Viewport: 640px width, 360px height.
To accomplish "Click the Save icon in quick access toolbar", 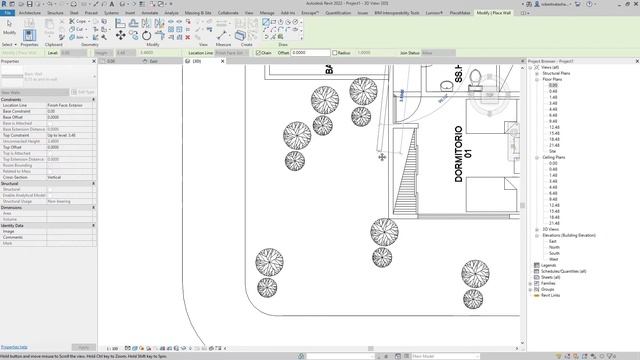I will [x=30, y=4].
